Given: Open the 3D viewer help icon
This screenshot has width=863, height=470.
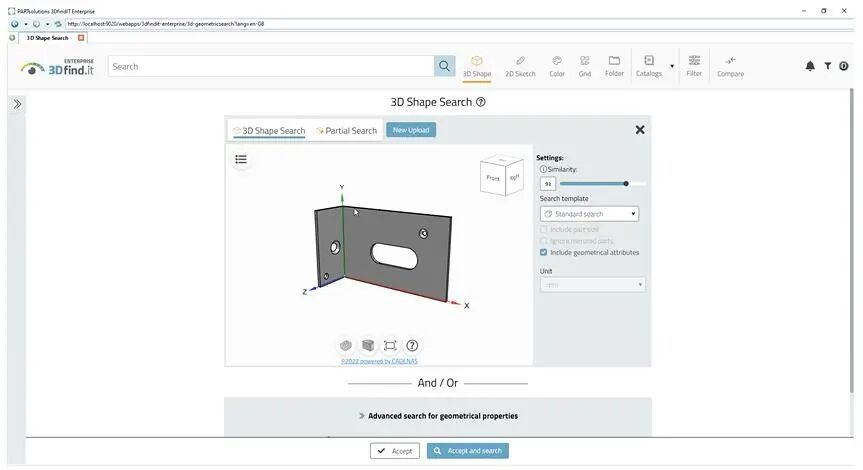Looking at the screenshot, I should tap(412, 346).
